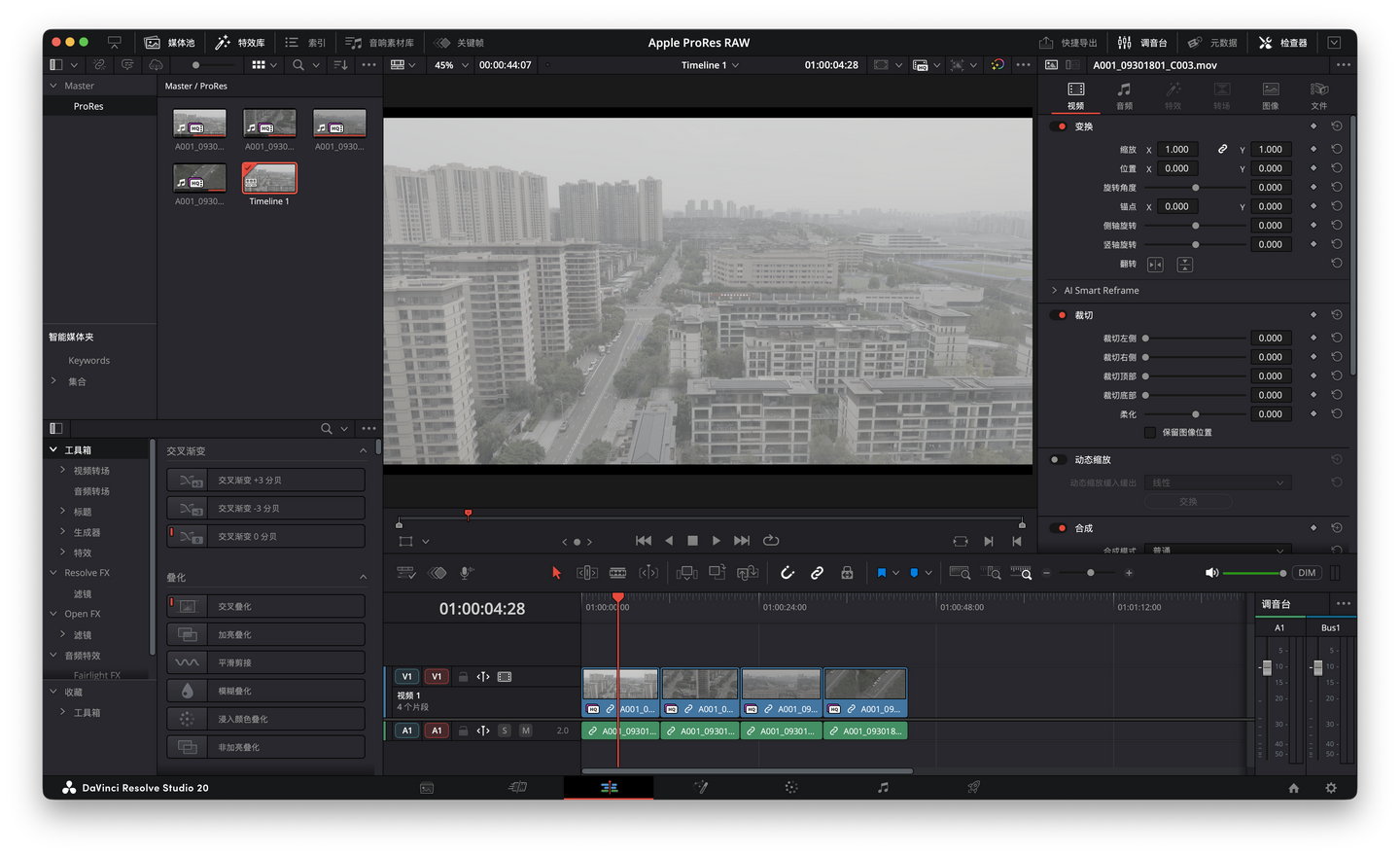Toggle loop playback icon

pyautogui.click(x=771, y=541)
